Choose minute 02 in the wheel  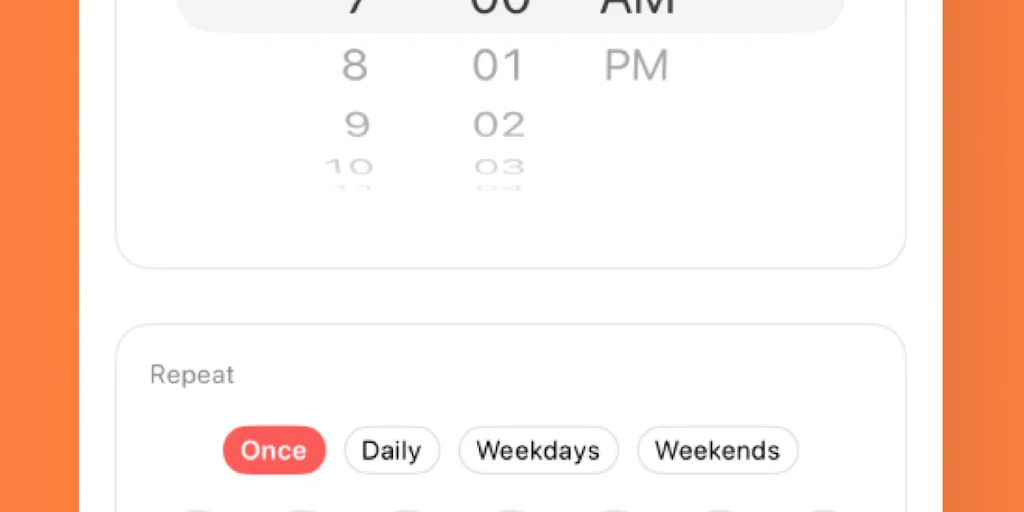click(x=499, y=125)
